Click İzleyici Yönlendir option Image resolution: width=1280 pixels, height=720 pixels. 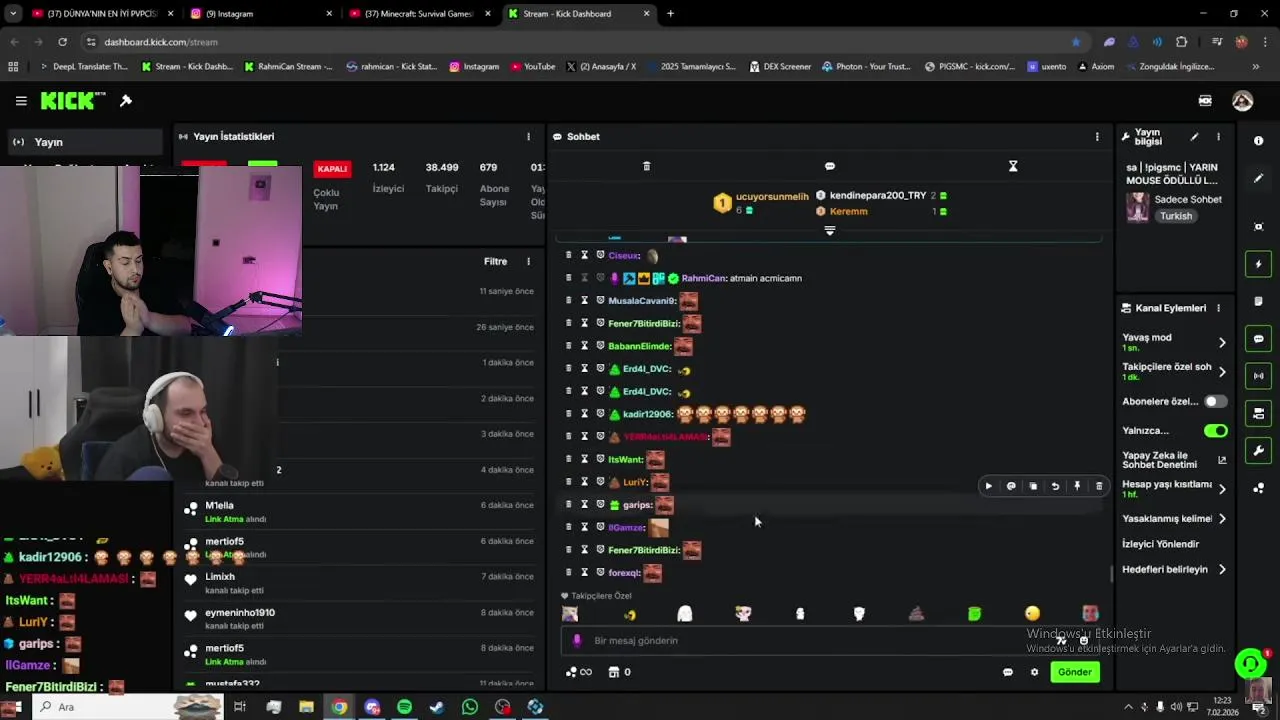point(1160,544)
